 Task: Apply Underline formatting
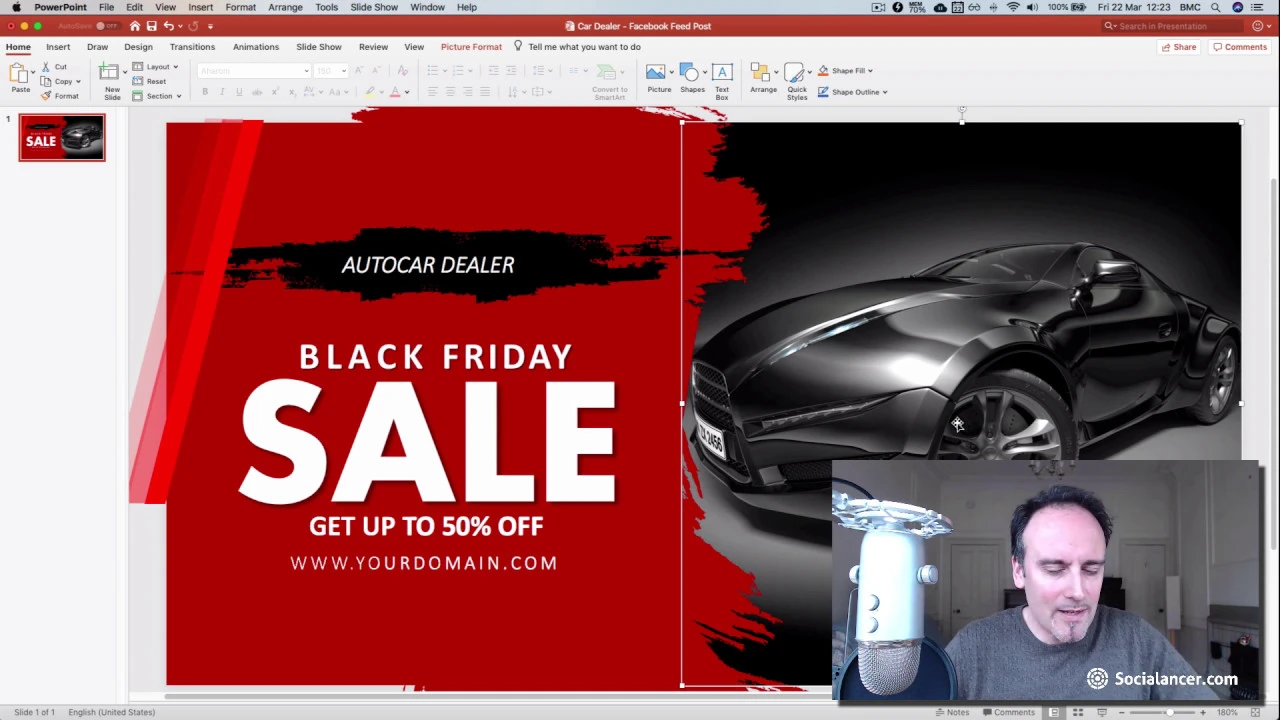(x=239, y=92)
